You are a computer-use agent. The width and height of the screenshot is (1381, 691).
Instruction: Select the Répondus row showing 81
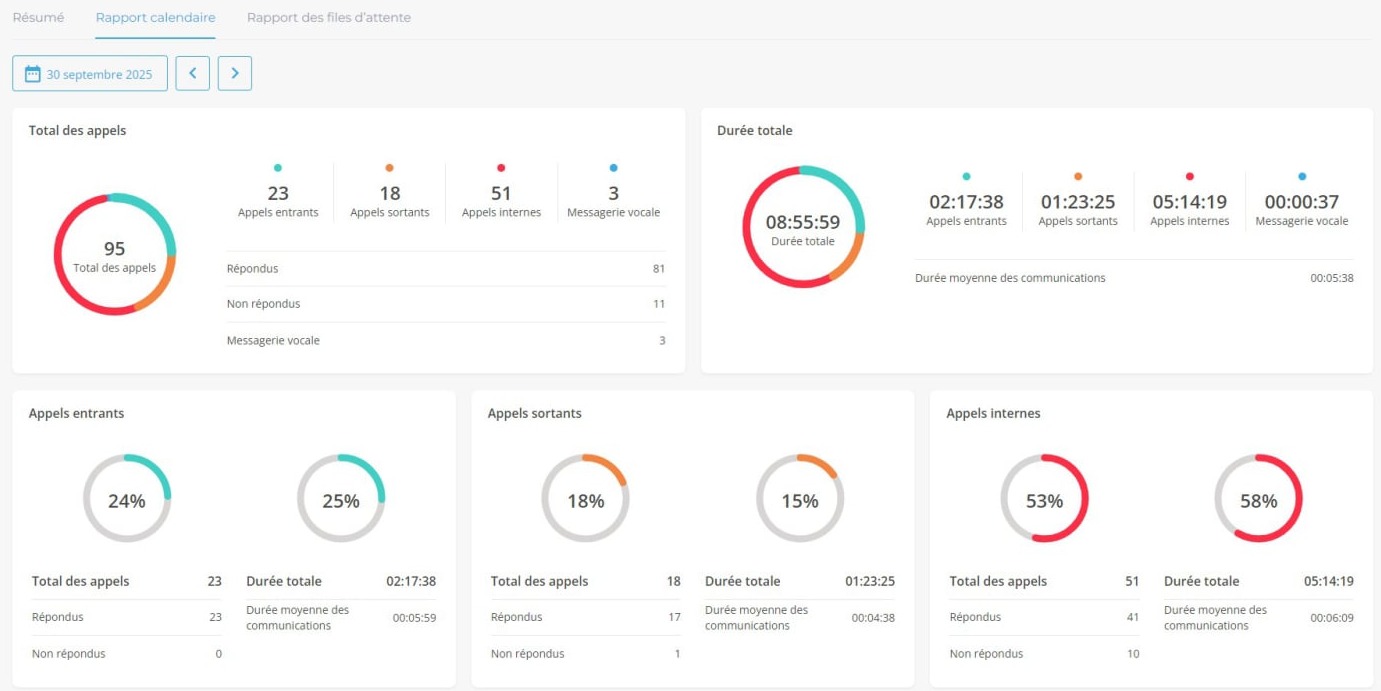(x=445, y=269)
